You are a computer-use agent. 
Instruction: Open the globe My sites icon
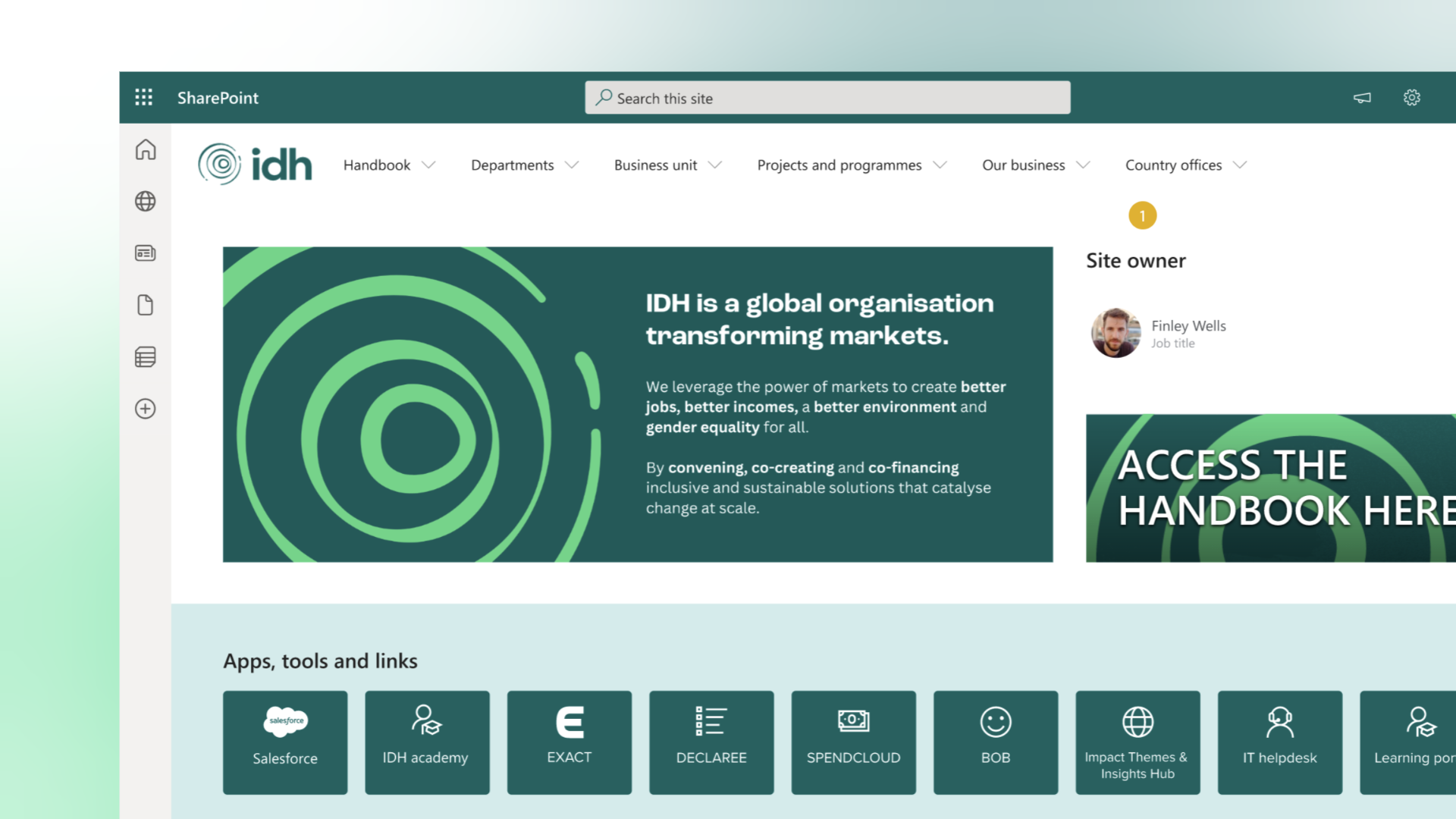point(146,201)
